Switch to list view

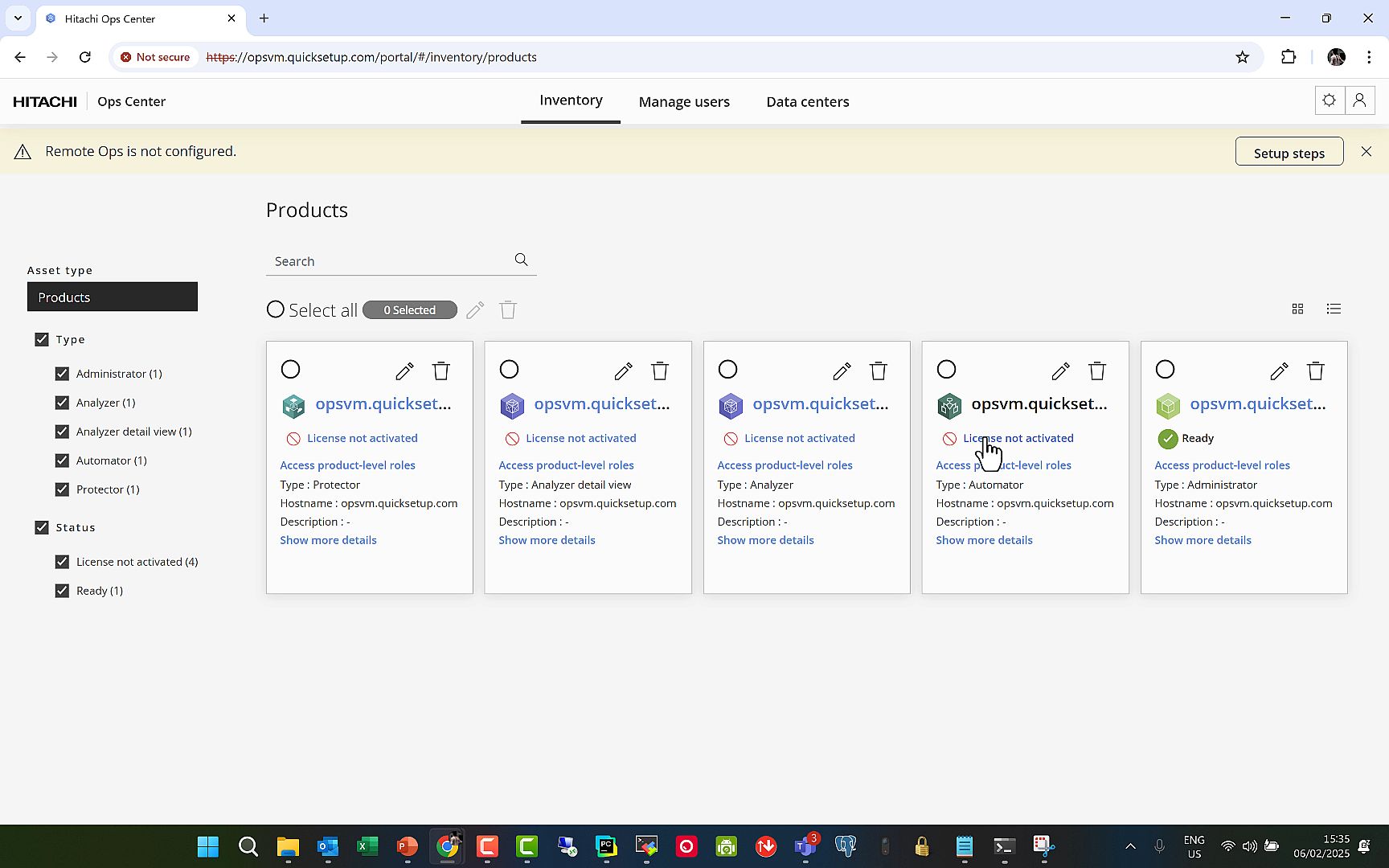click(1334, 309)
